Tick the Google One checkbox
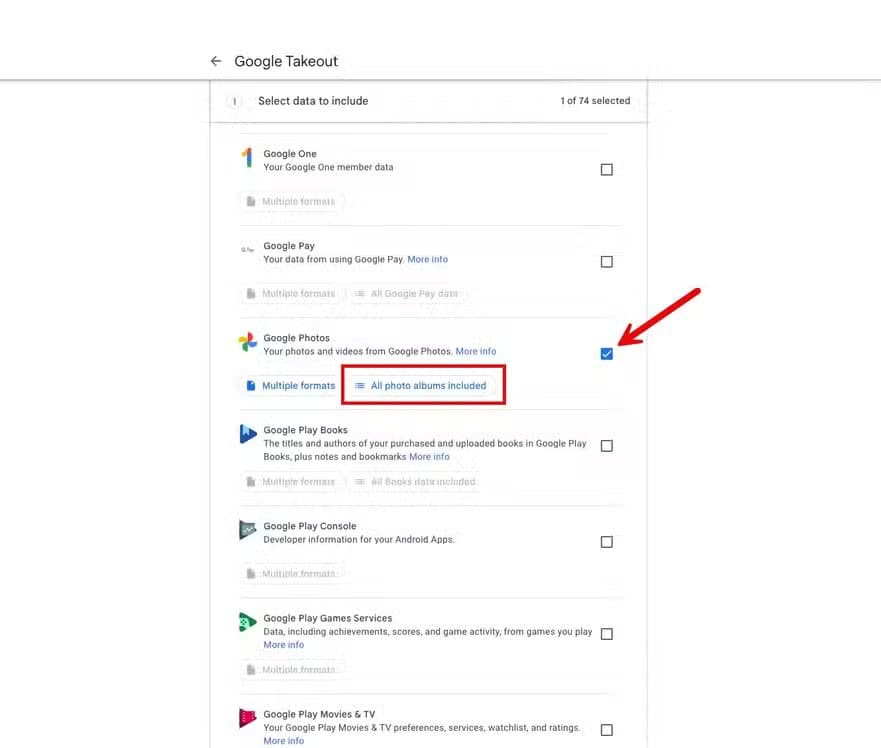 607,170
